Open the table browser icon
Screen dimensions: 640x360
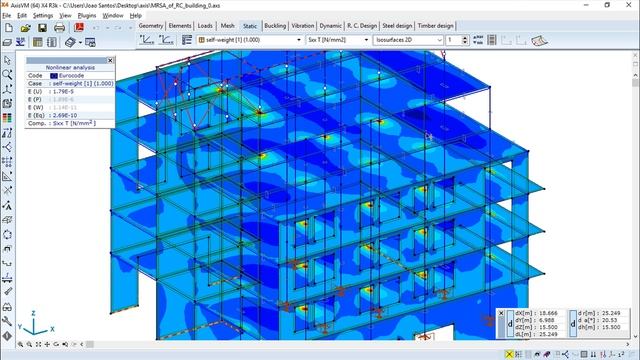[x=38, y=42]
